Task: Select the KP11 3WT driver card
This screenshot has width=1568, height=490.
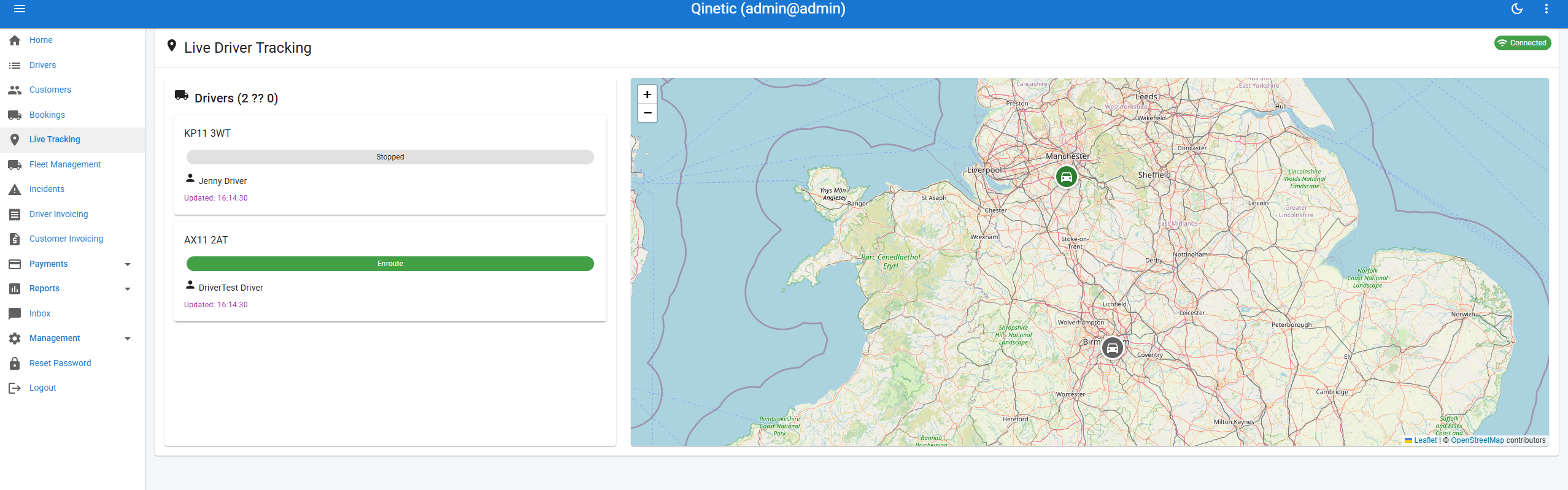Action: [390, 165]
